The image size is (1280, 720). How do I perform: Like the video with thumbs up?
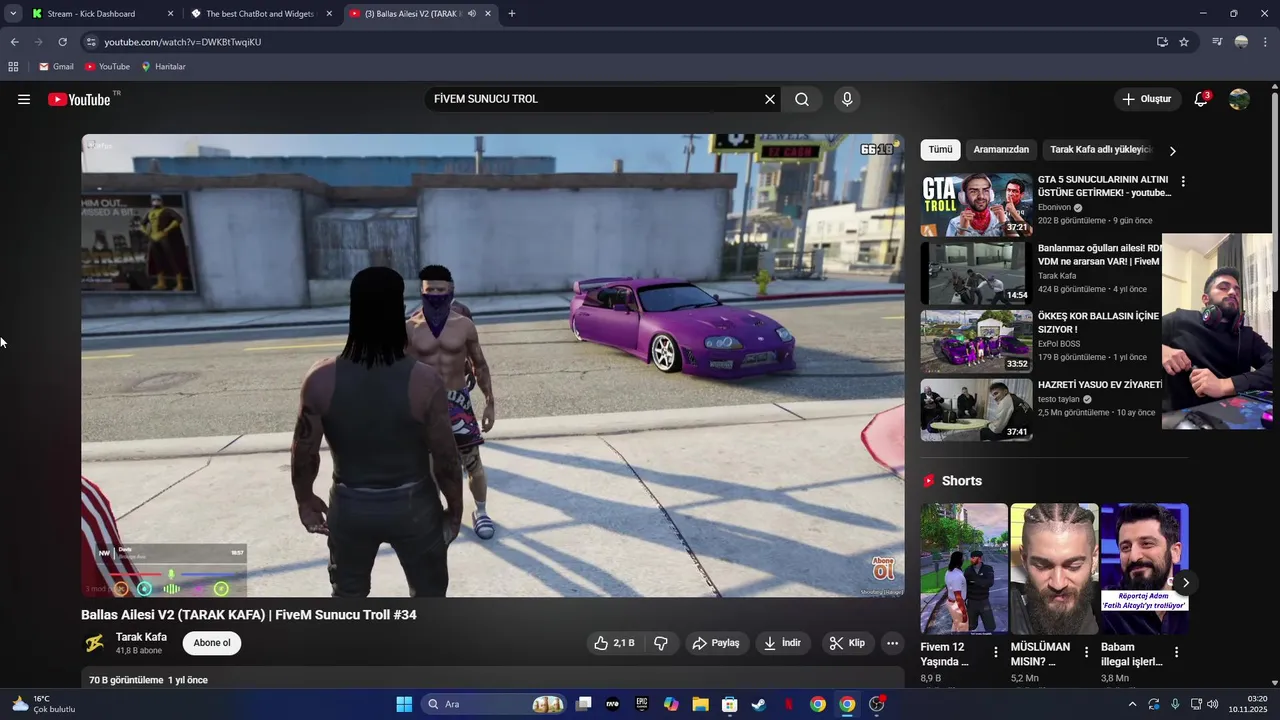(x=614, y=643)
